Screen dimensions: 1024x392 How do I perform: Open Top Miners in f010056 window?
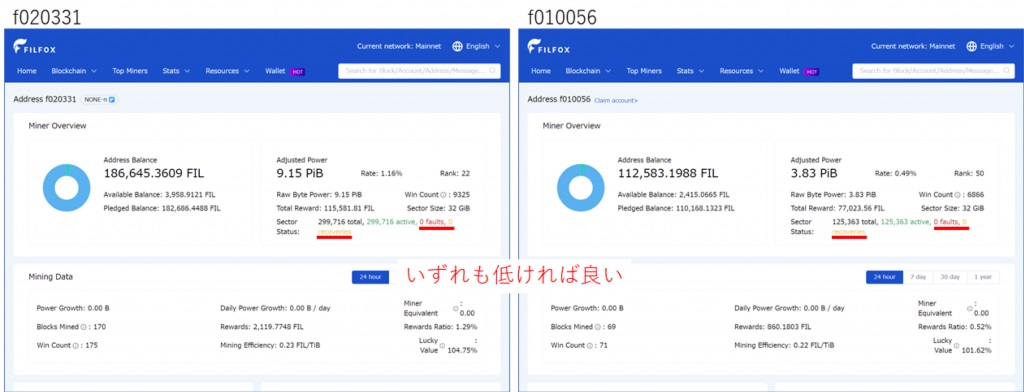tap(644, 71)
